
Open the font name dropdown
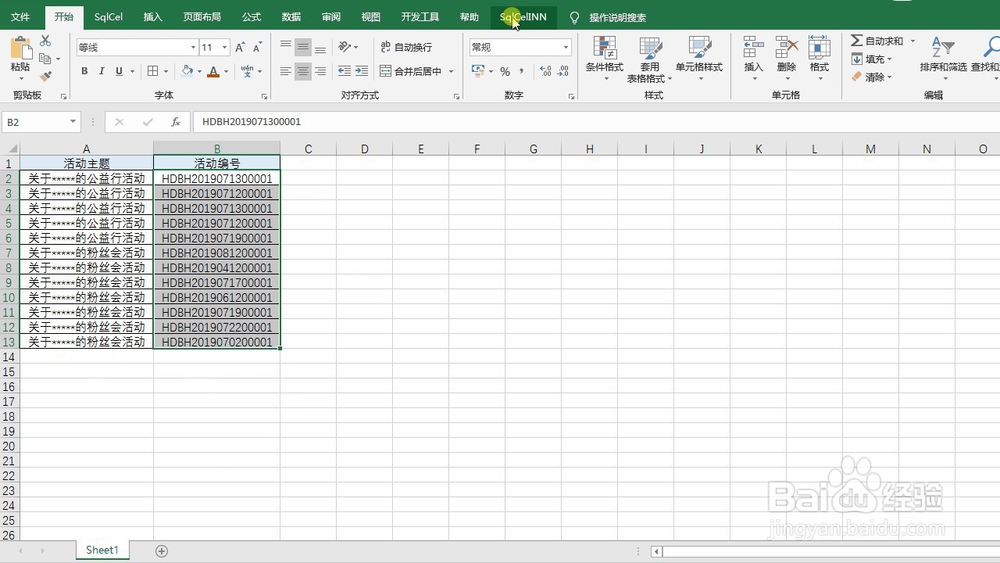193,48
